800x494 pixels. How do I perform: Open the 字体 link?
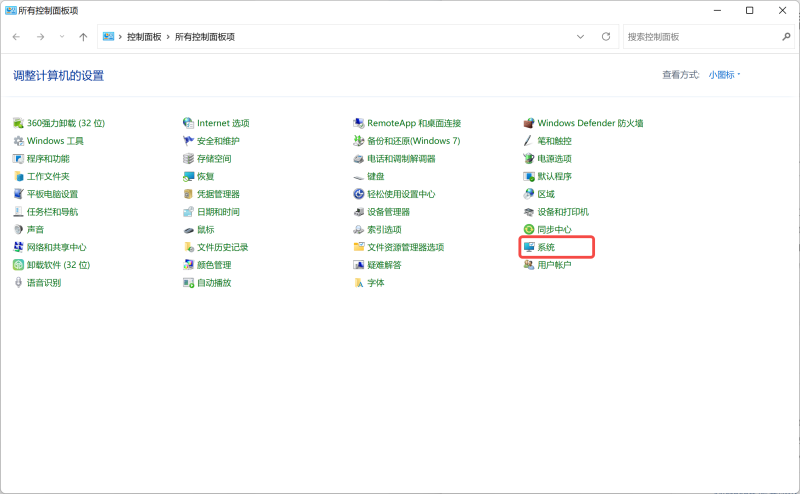(376, 283)
